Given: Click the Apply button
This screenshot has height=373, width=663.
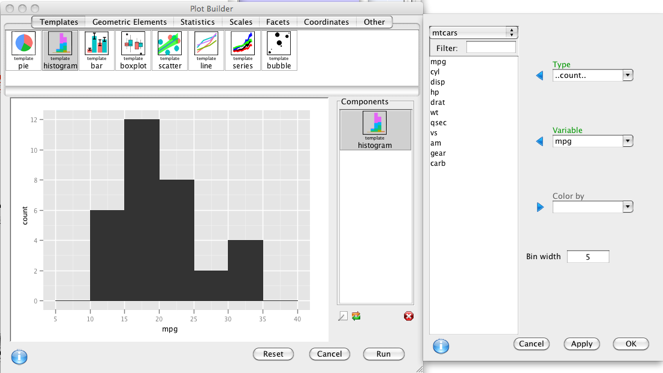Looking at the screenshot, I should pyautogui.click(x=581, y=344).
